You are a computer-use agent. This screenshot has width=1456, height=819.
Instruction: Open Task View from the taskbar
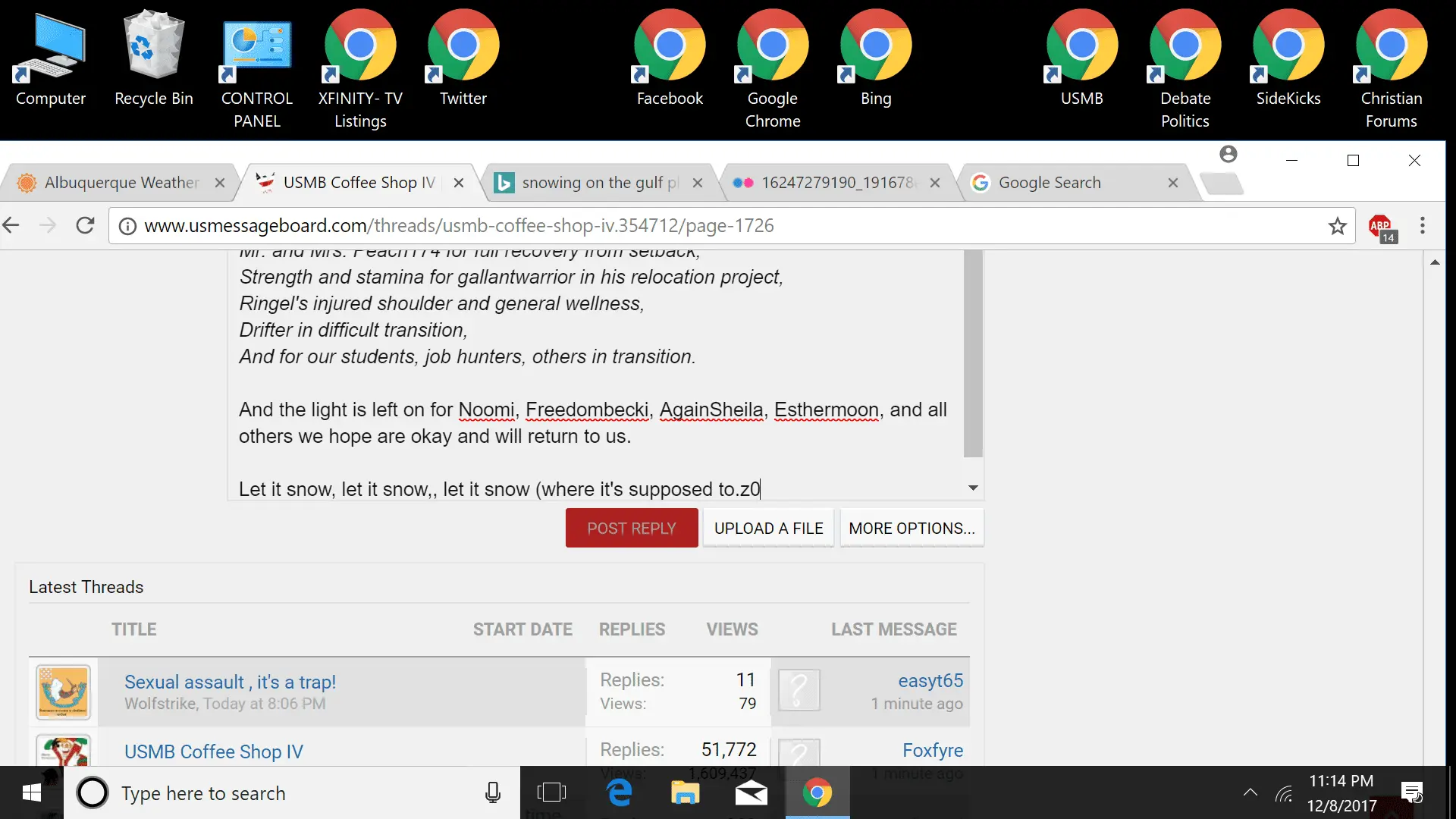point(551,793)
